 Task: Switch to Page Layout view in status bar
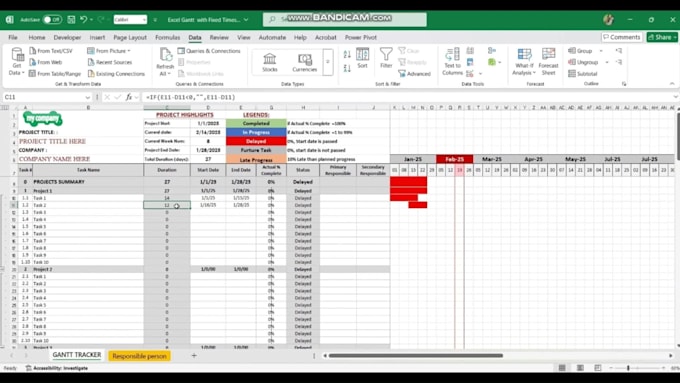[x=580, y=368]
